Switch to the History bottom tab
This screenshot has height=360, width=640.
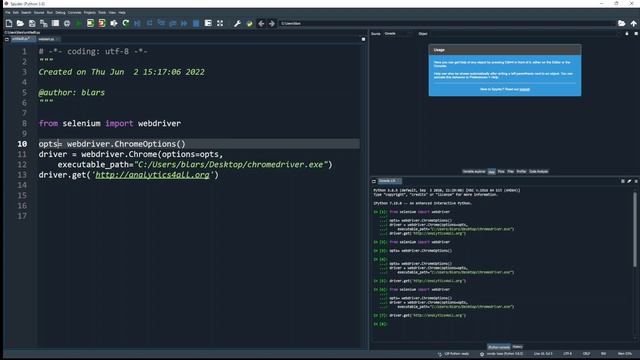[x=517, y=347]
